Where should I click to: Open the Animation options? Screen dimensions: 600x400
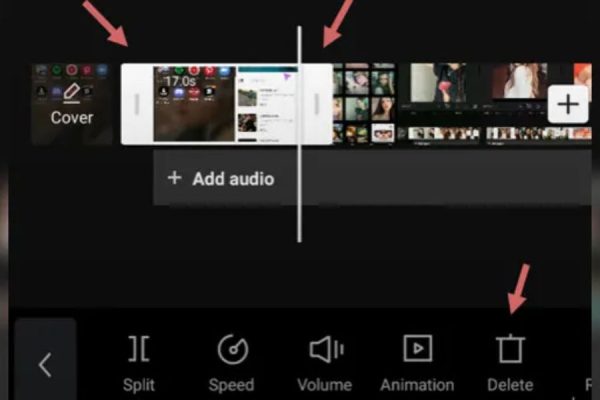(417, 349)
